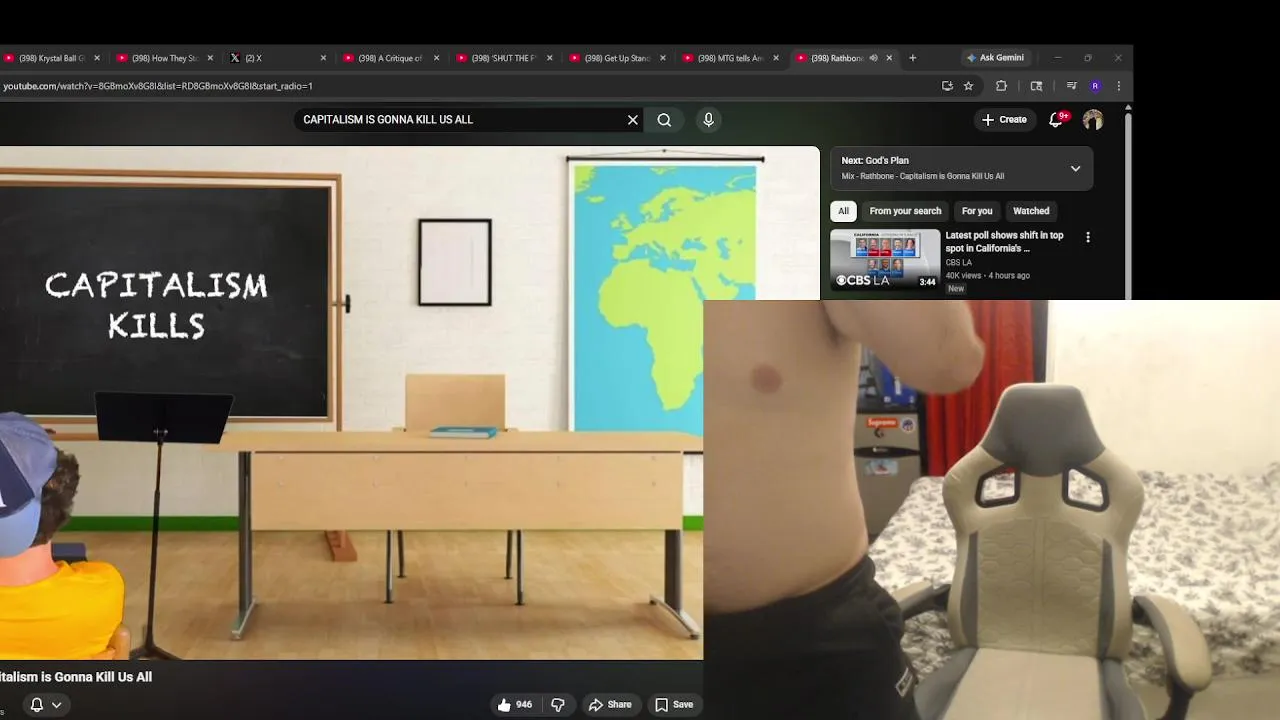This screenshot has width=1280, height=720.
Task: Close the Rathbone tab
Action: click(x=889, y=58)
